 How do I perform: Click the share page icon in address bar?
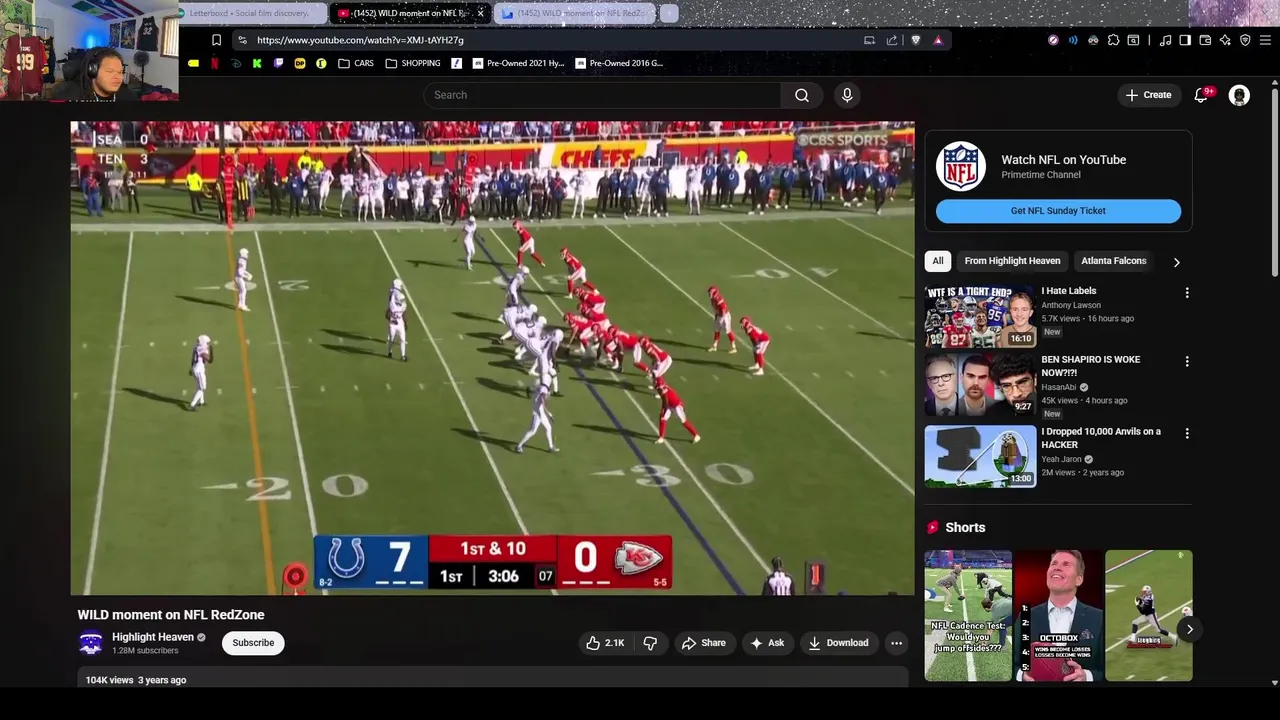point(892,40)
